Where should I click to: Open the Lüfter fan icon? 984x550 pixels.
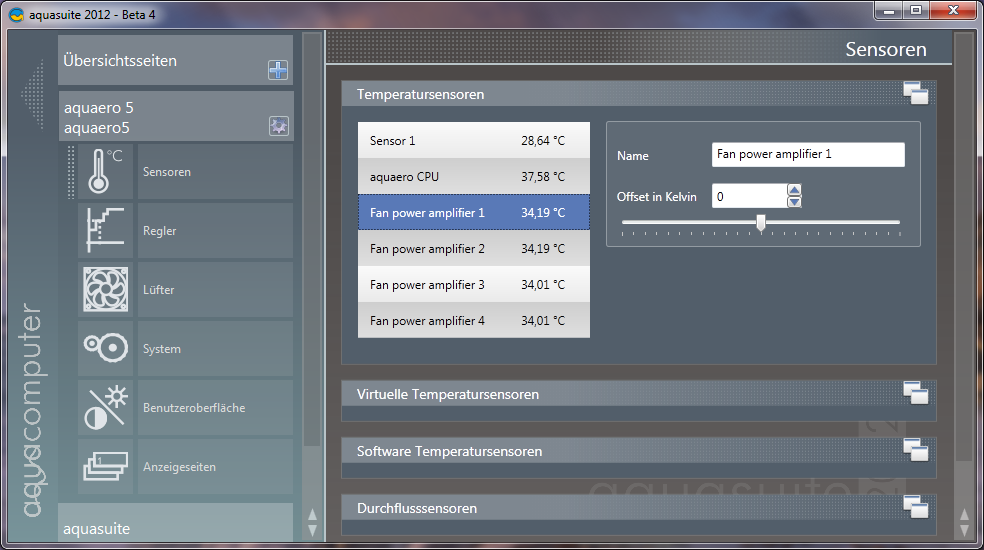tap(105, 289)
